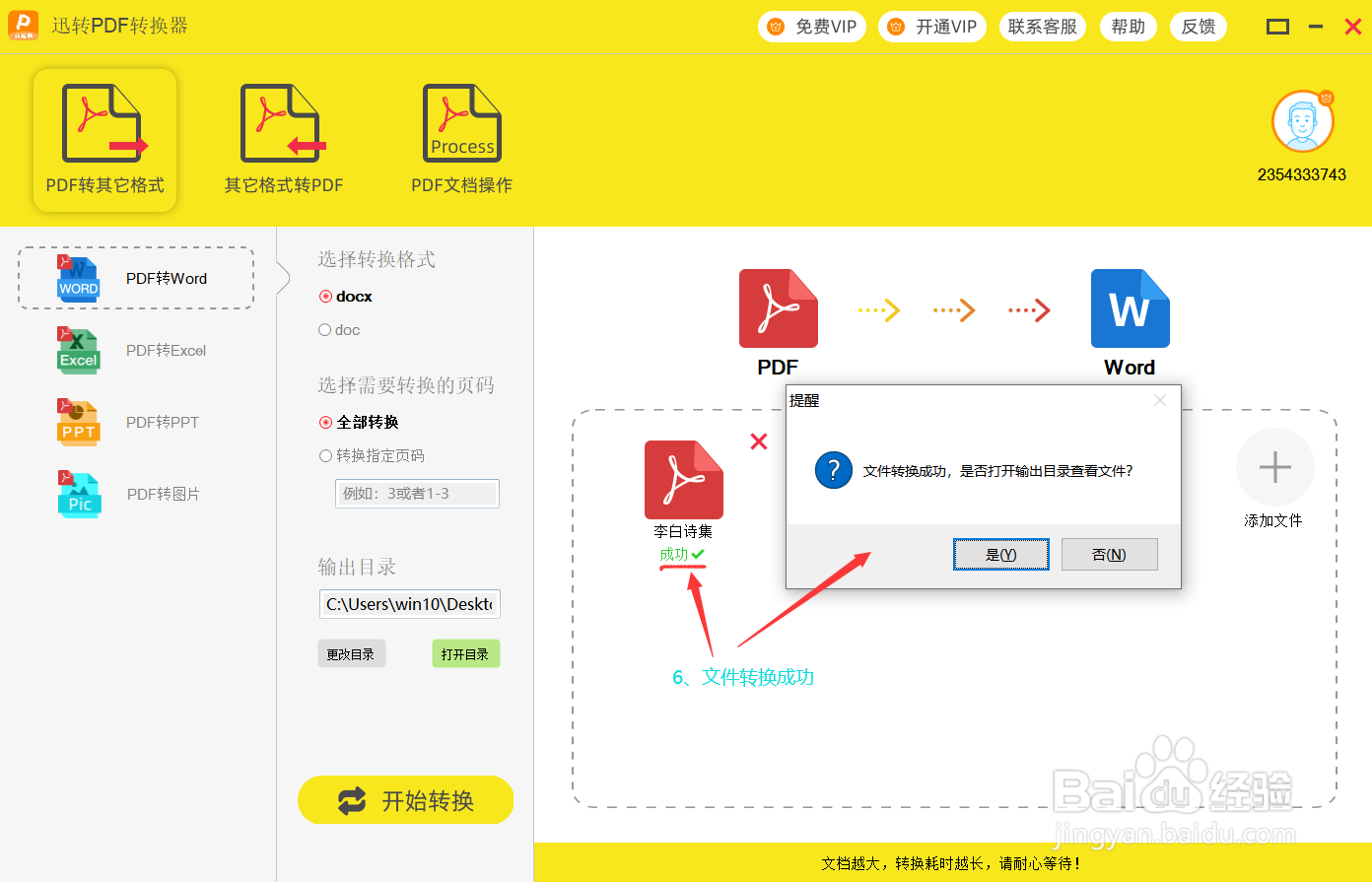
Task: Close the 提醒 dialog
Action: tap(1160, 400)
